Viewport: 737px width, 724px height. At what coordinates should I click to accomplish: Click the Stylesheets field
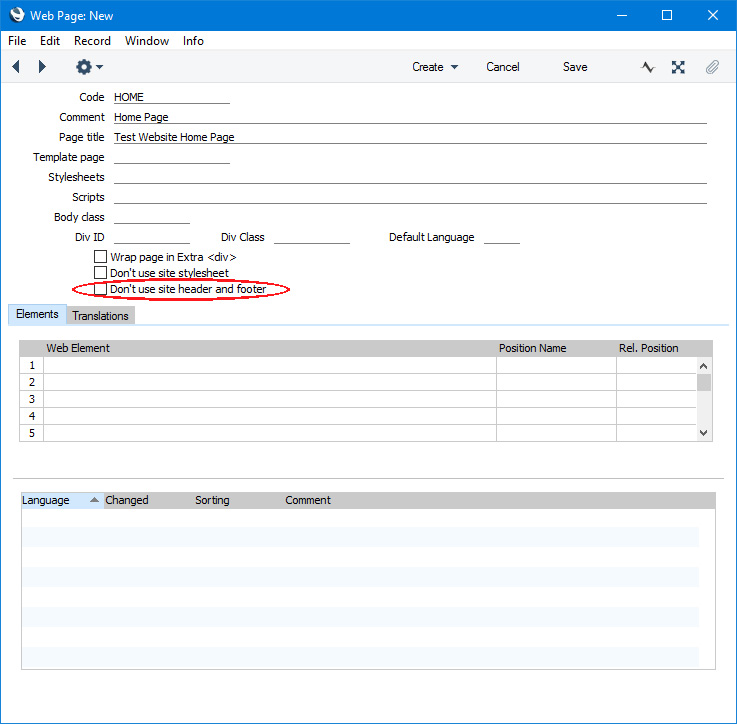[x=410, y=177]
